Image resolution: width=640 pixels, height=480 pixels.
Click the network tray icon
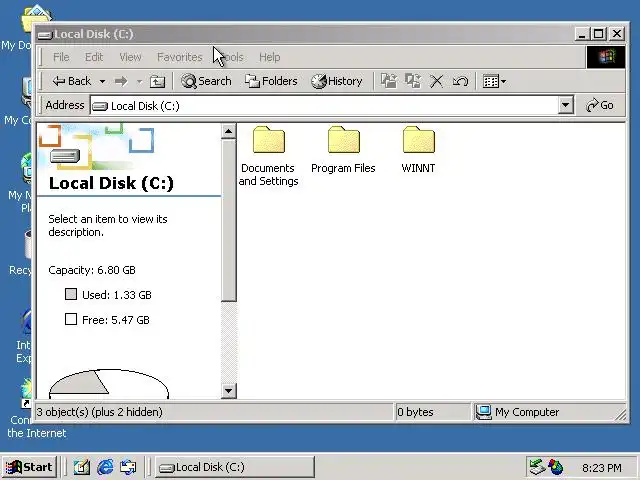[538, 467]
